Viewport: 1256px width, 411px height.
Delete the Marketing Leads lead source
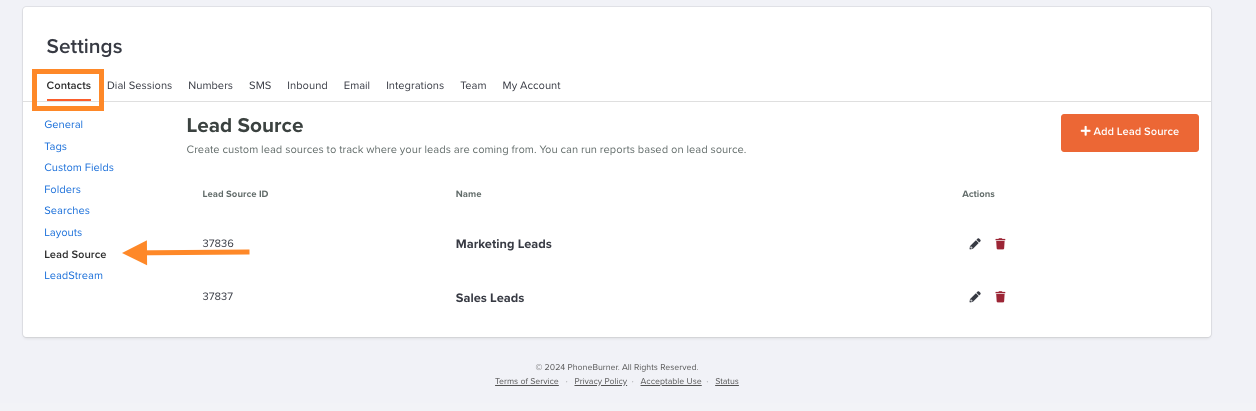click(x=1000, y=244)
